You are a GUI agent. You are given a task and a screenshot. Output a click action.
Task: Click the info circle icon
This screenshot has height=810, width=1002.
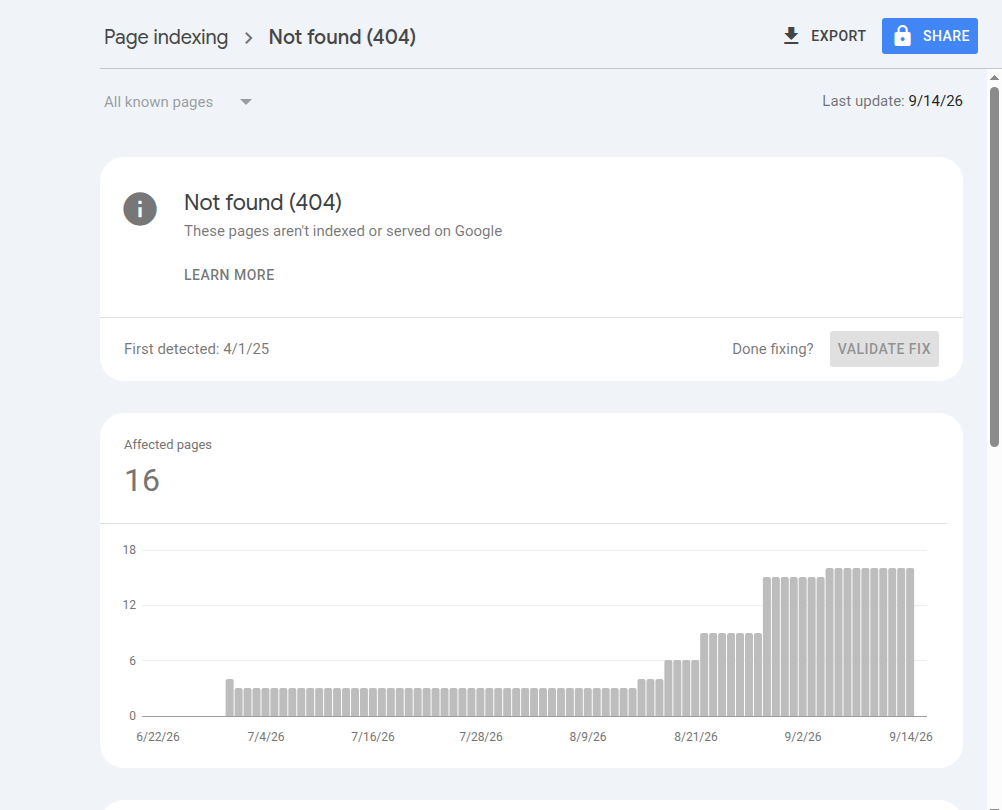pos(140,209)
